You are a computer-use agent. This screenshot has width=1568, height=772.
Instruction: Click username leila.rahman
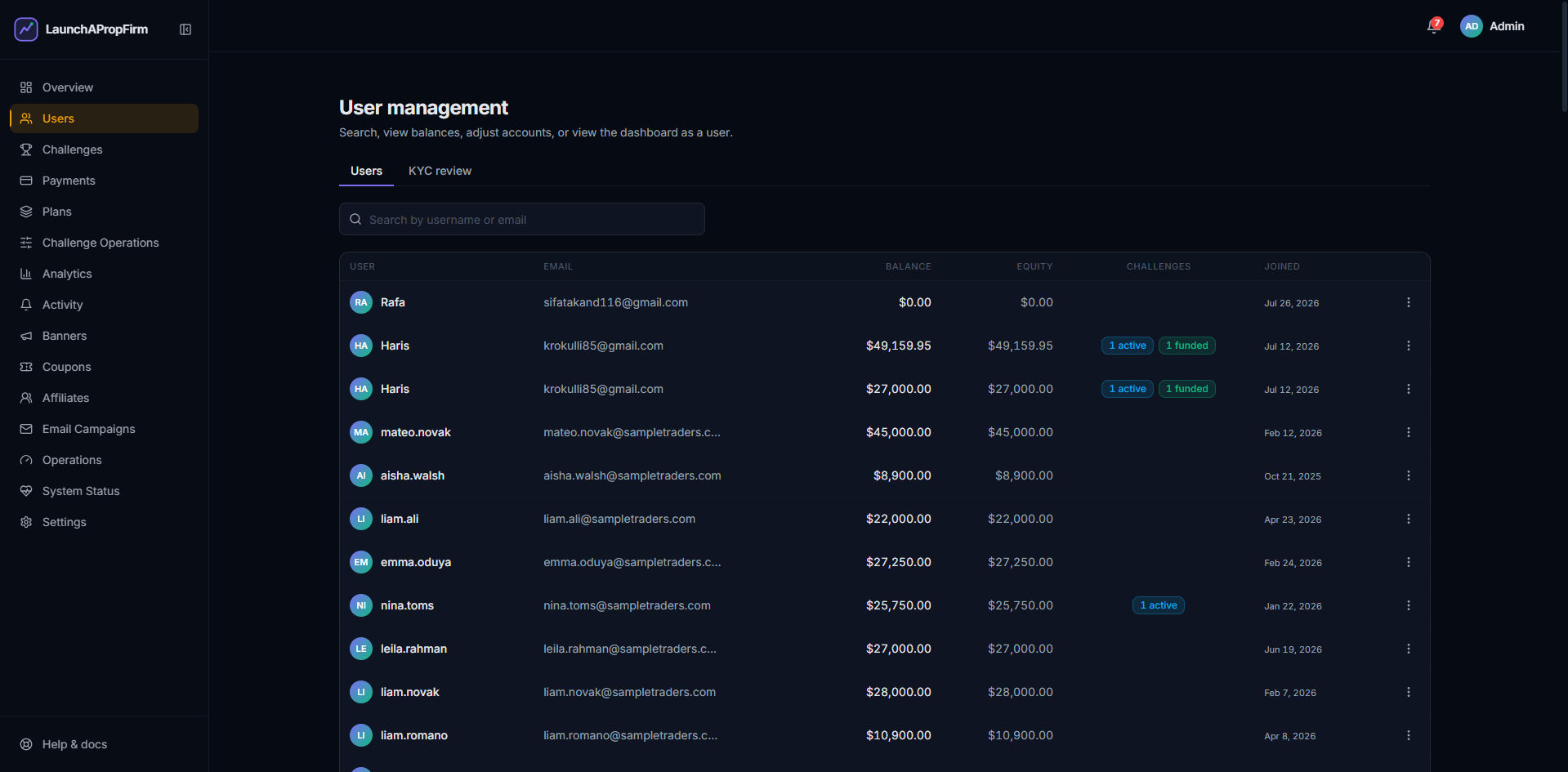tap(413, 649)
